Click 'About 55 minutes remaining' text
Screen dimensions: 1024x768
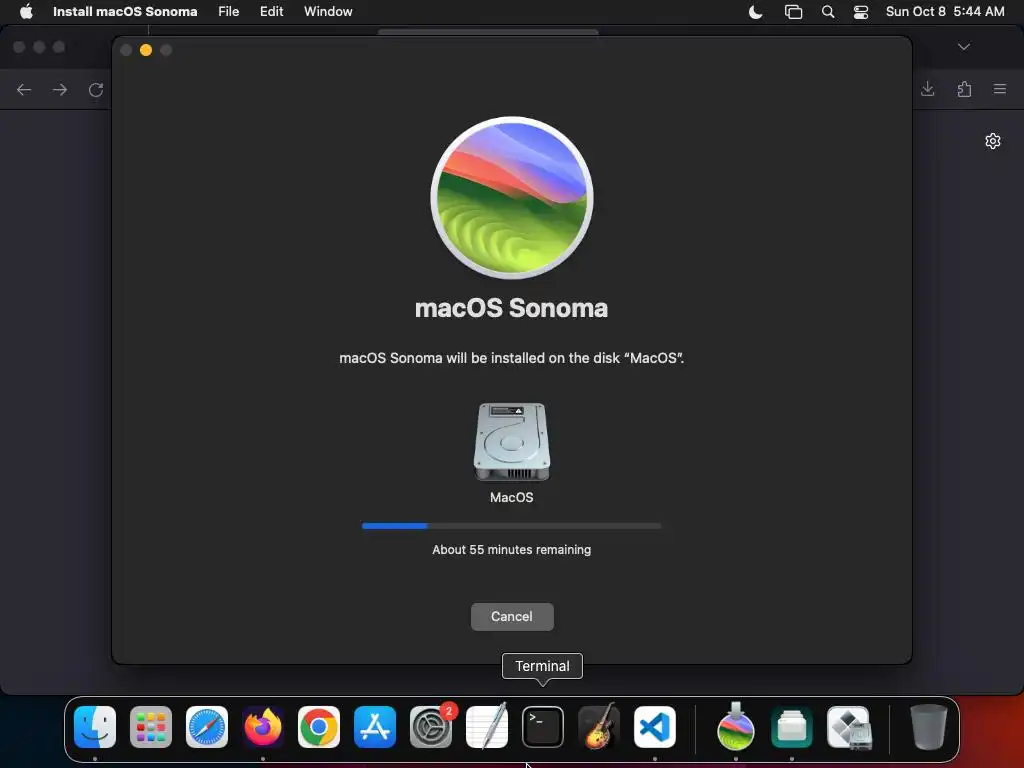pos(512,550)
